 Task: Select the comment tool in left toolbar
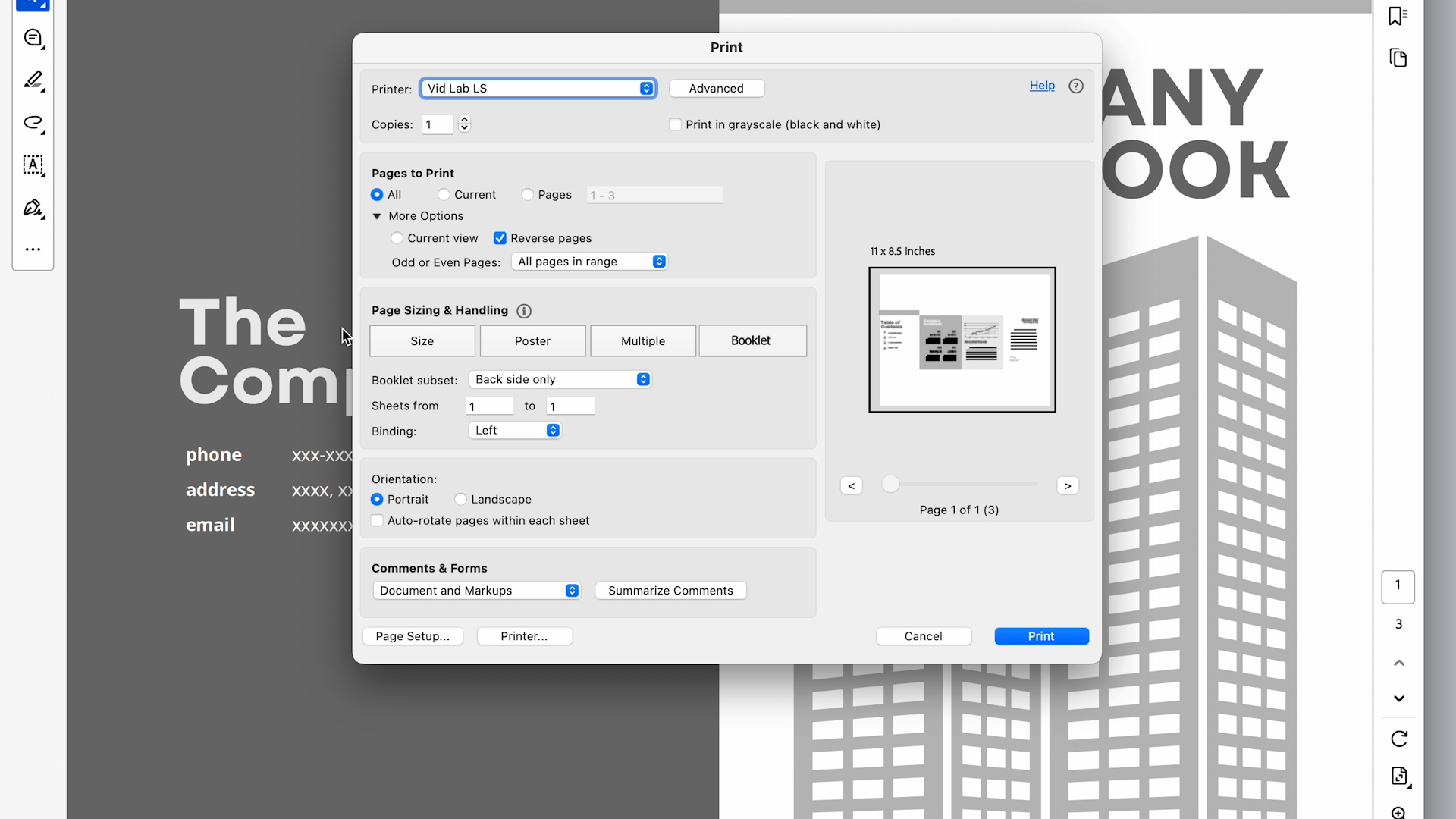[x=33, y=38]
